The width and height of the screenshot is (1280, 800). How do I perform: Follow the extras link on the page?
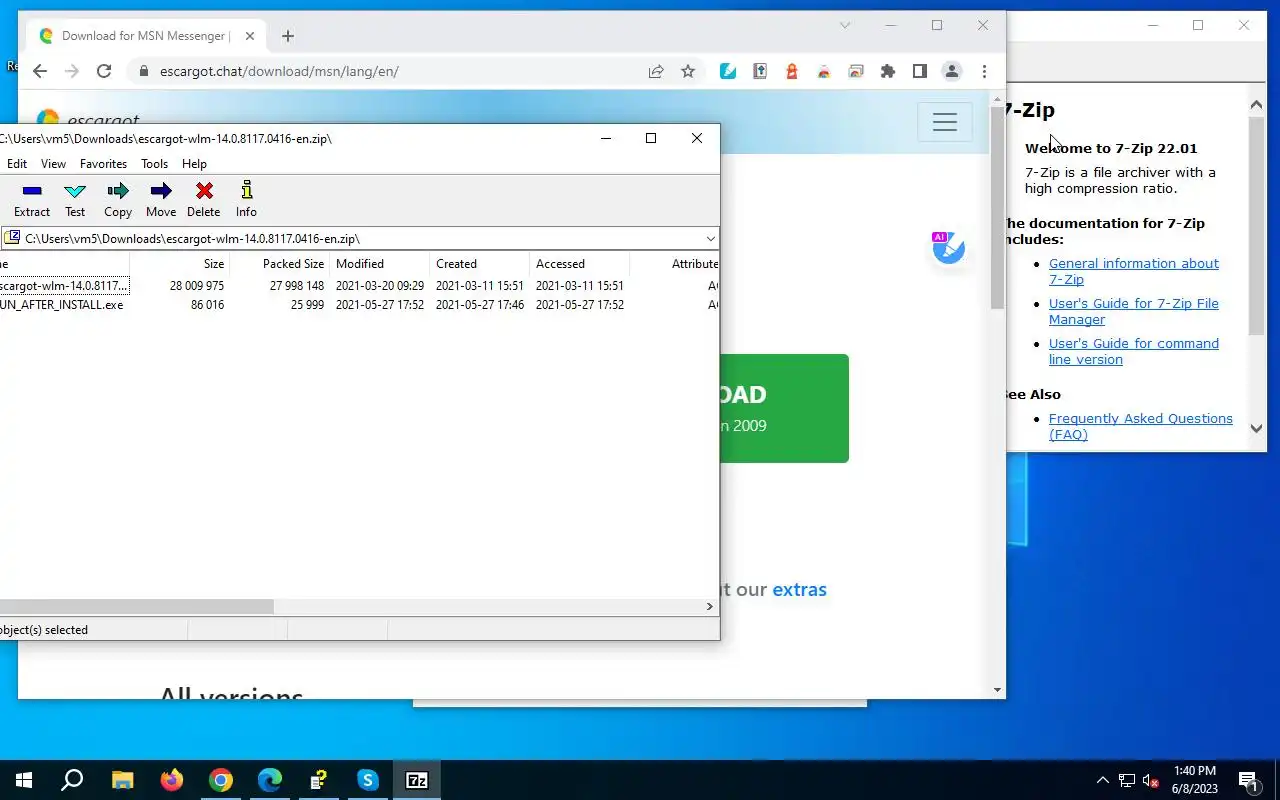tap(799, 590)
